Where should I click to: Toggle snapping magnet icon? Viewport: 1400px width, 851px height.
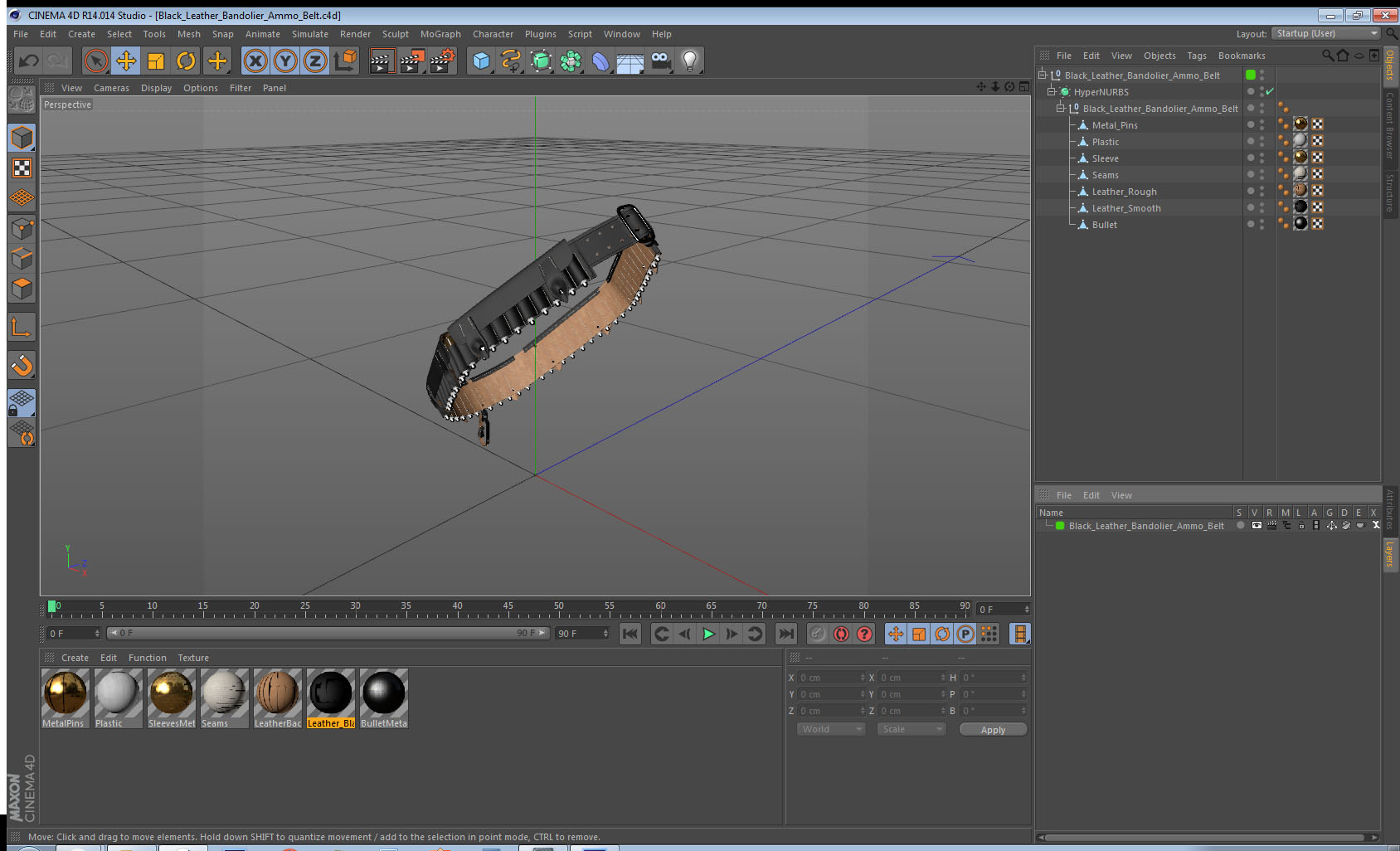(22, 365)
